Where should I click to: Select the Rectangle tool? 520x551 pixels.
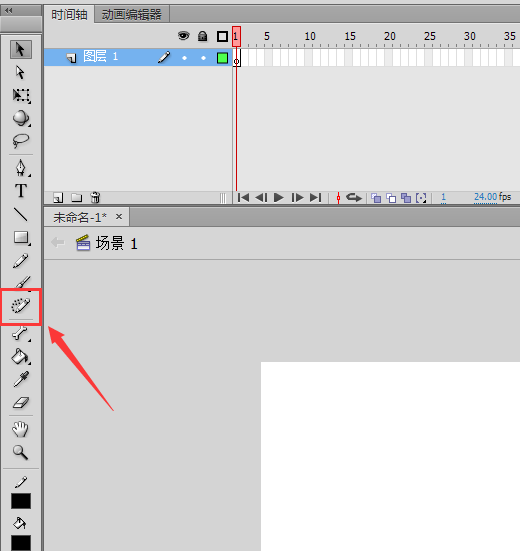pos(21,238)
